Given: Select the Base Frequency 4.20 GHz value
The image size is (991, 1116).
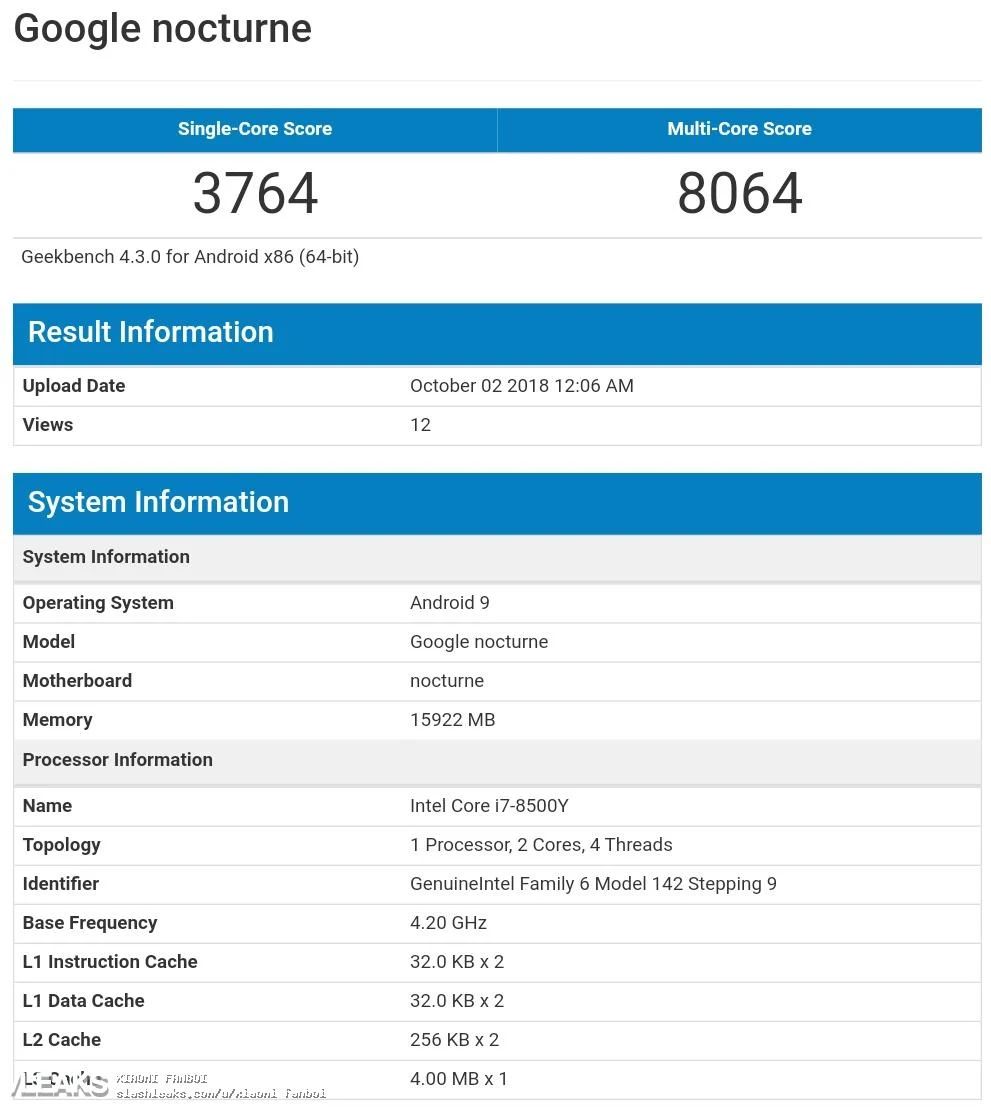Looking at the screenshot, I should [448, 923].
